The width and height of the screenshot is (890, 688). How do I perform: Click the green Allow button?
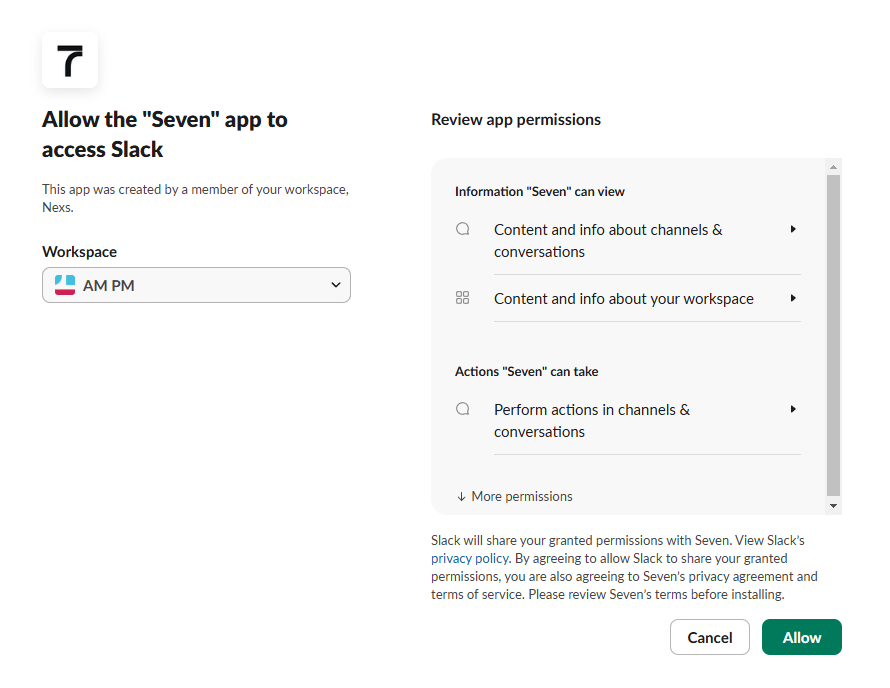click(801, 637)
